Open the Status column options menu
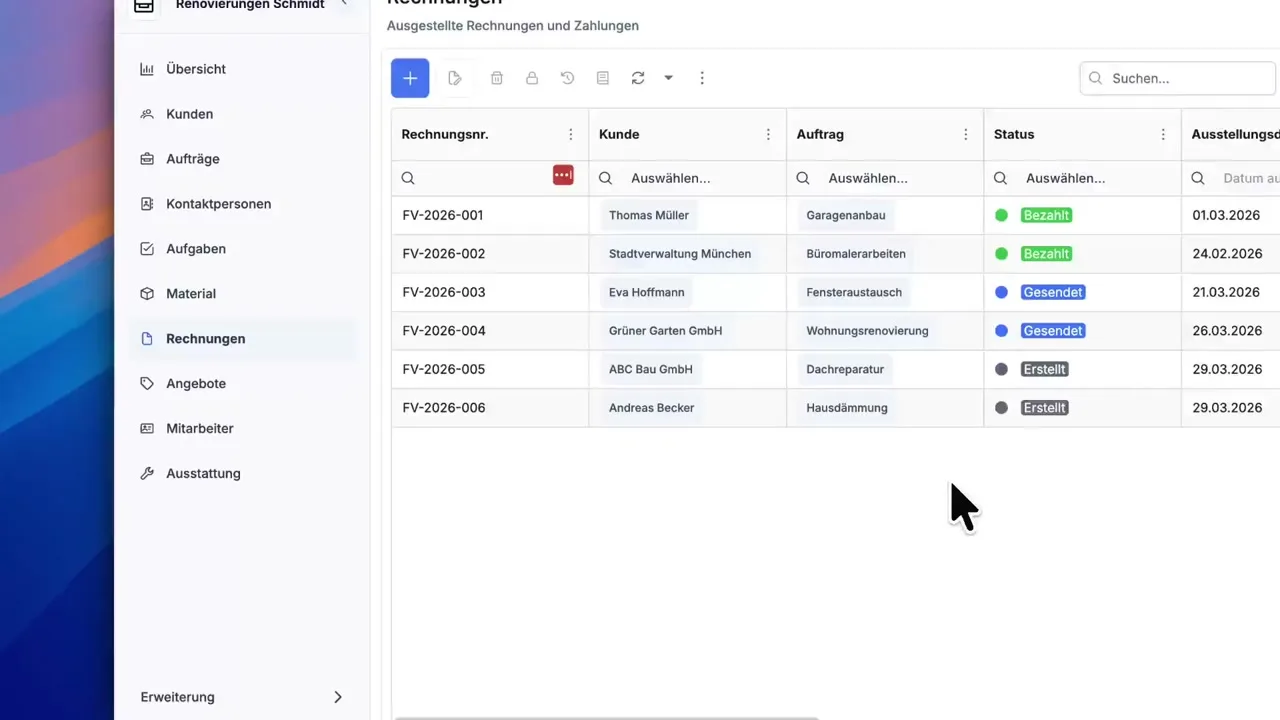Viewport: 1280px width, 720px height. point(1163,134)
